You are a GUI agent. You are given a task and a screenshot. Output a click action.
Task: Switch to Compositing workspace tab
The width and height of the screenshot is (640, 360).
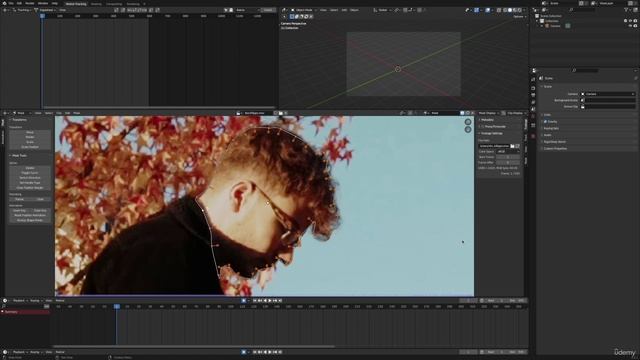[114, 4]
